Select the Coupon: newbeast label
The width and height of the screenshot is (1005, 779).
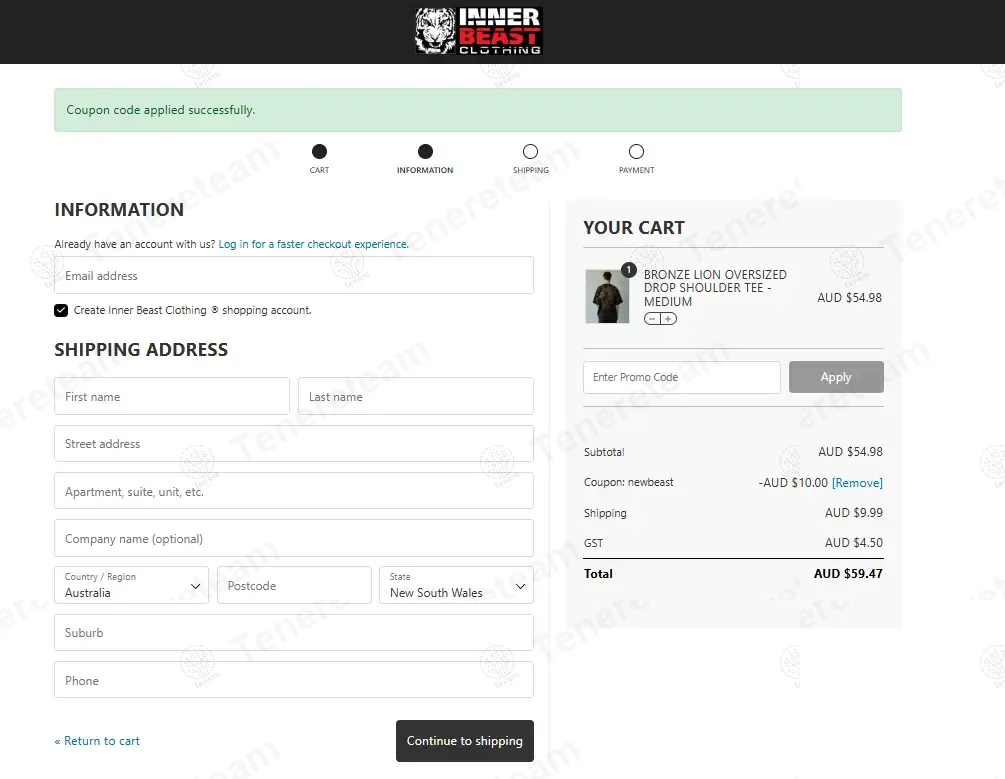tap(629, 482)
